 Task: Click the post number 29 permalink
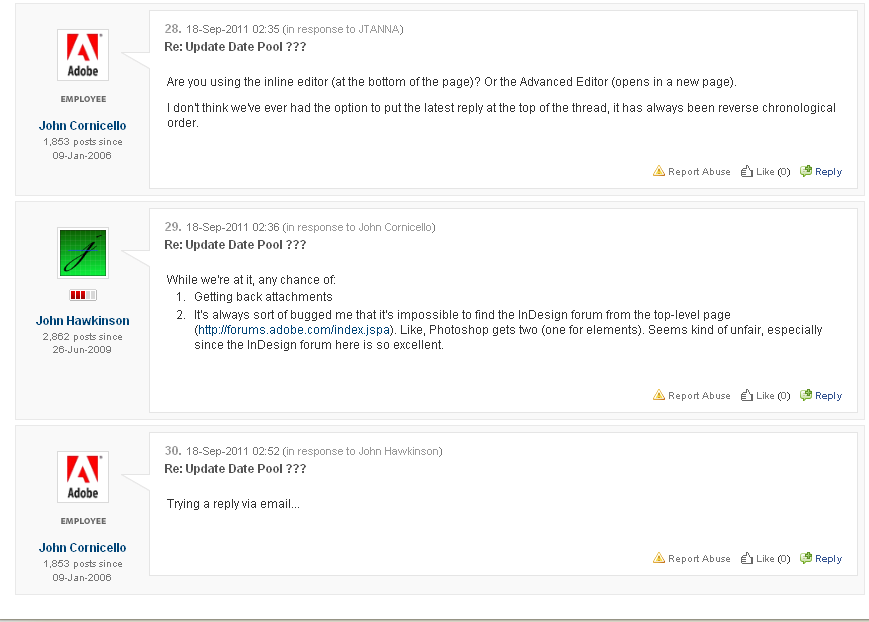pyautogui.click(x=172, y=227)
